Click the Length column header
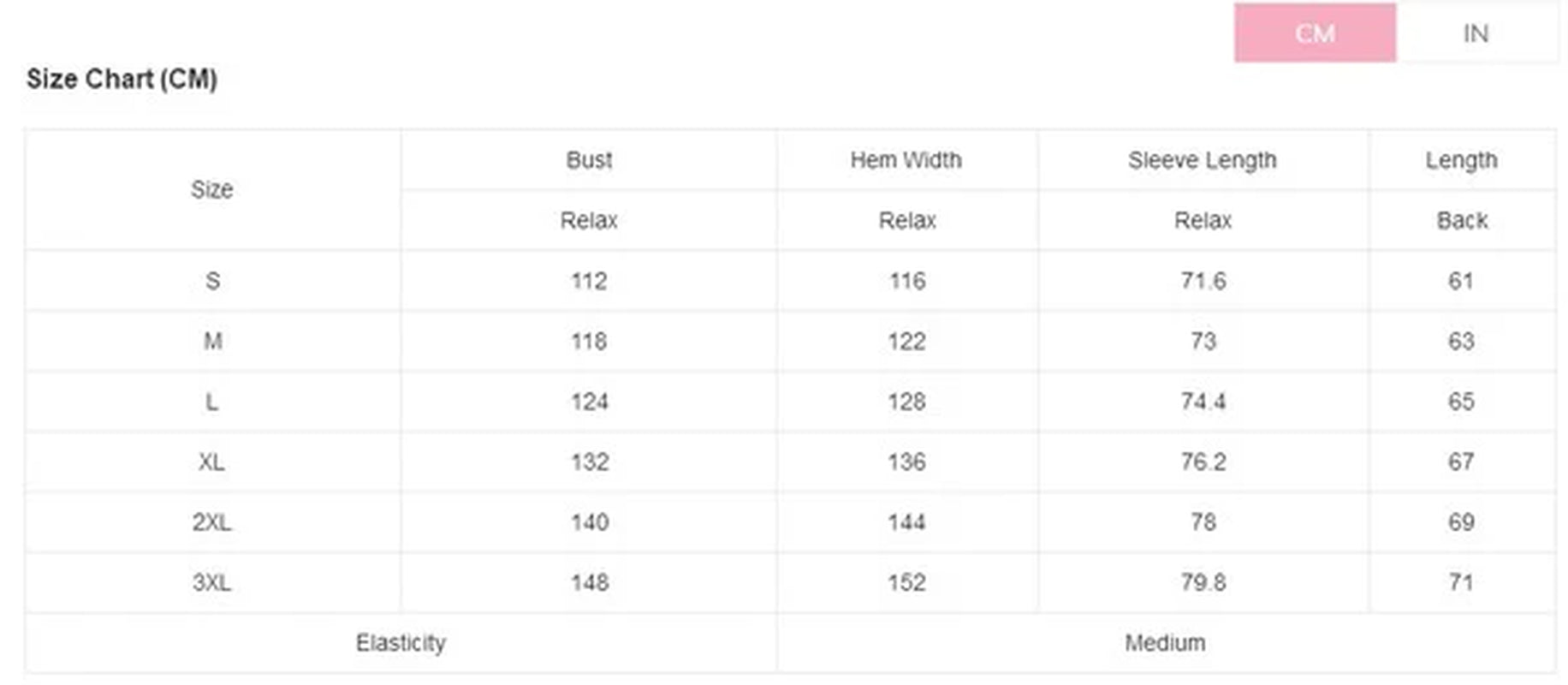 click(x=1461, y=160)
